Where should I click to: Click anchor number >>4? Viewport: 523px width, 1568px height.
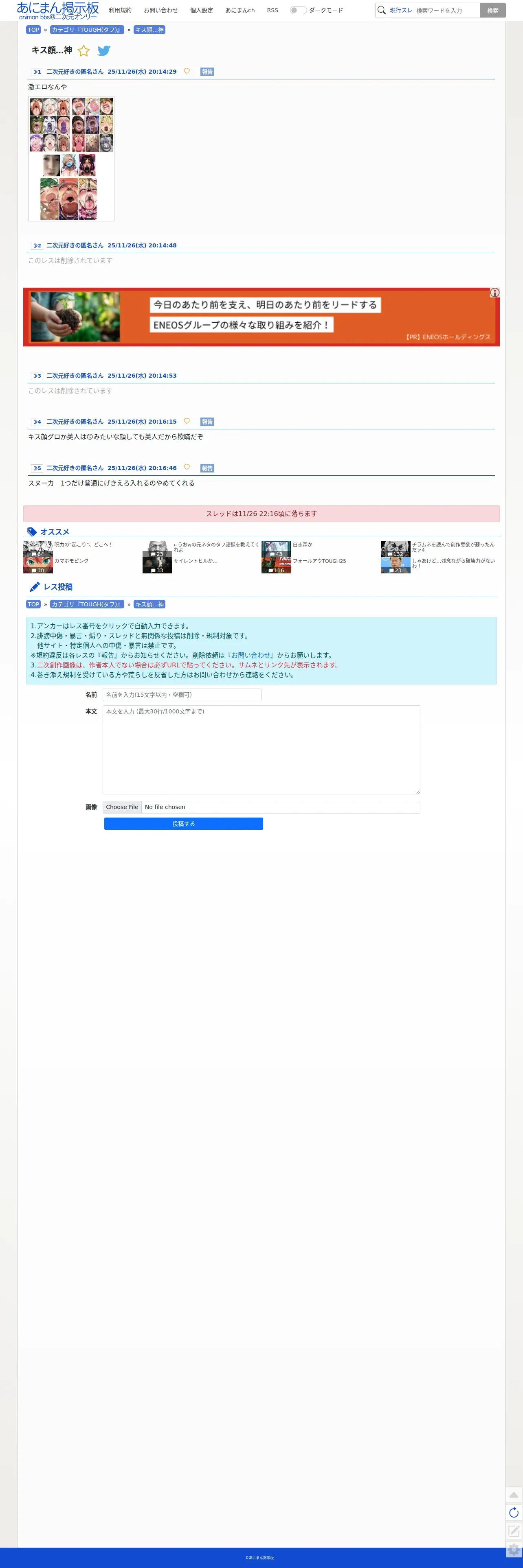coord(37,422)
